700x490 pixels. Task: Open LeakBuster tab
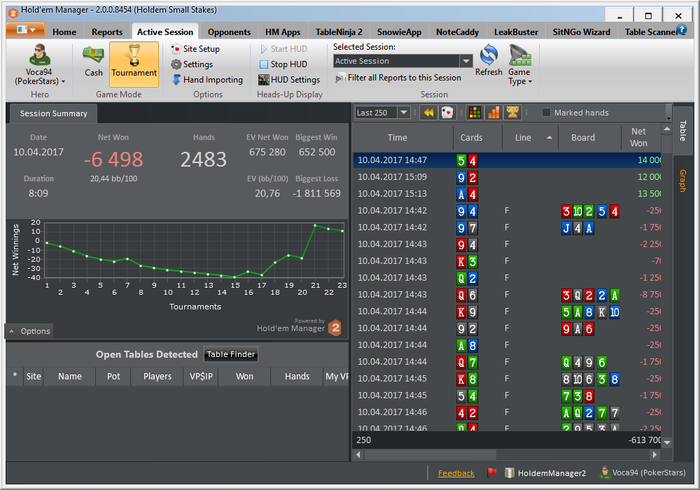(516, 32)
